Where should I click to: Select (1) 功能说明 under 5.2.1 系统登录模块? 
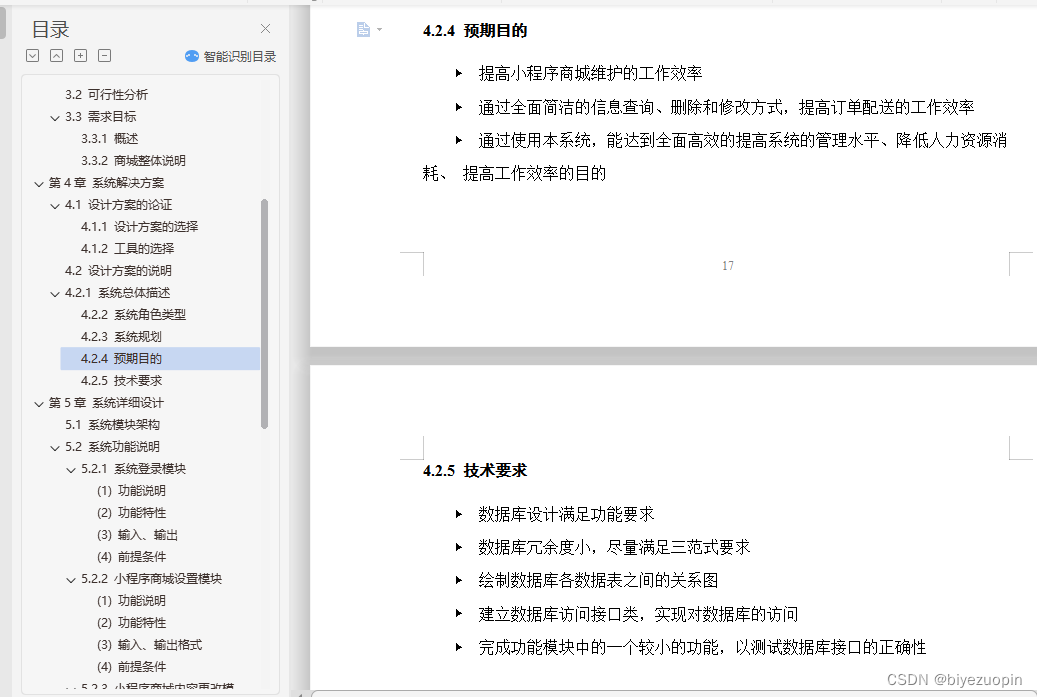(131, 491)
